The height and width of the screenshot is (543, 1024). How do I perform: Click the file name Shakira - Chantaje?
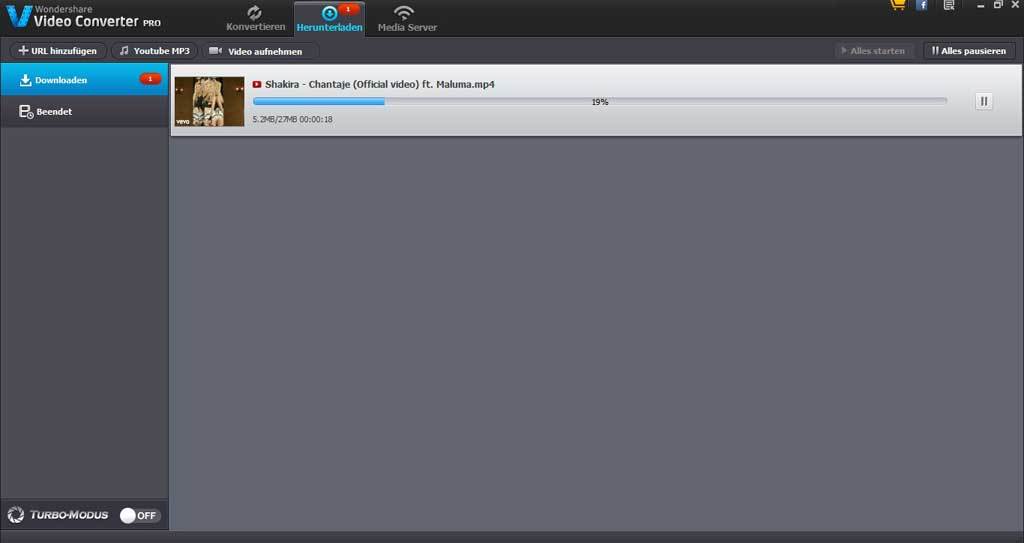pos(379,84)
